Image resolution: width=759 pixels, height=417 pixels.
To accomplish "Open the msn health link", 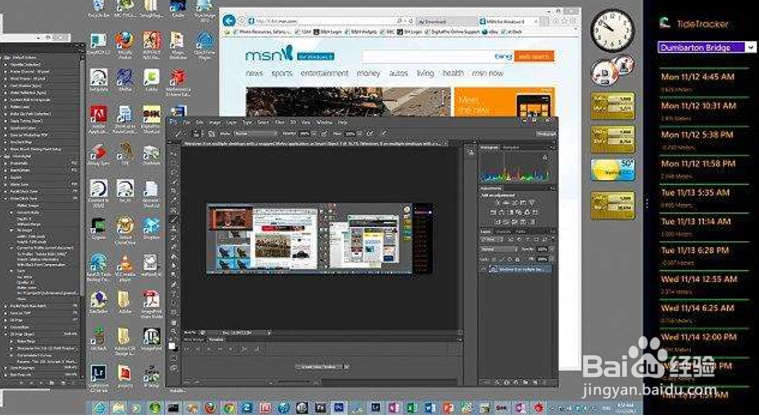I will tap(453, 73).
